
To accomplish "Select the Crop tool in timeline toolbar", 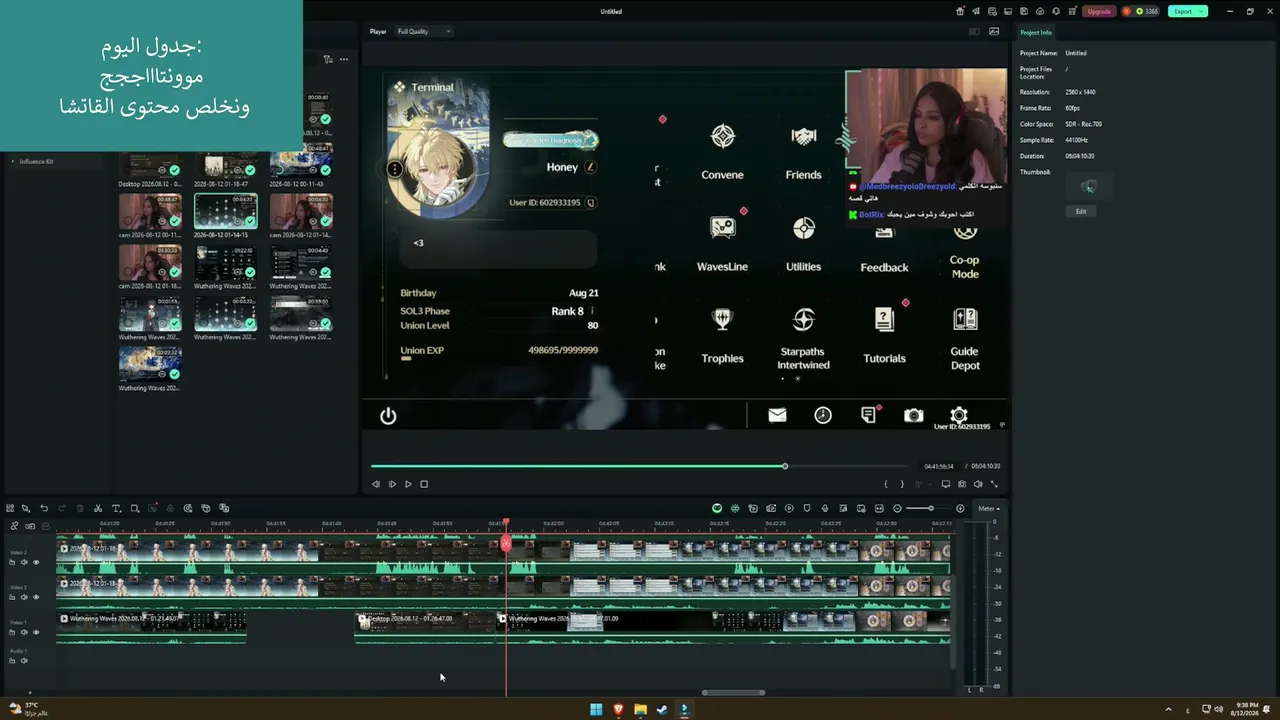I will [135, 508].
